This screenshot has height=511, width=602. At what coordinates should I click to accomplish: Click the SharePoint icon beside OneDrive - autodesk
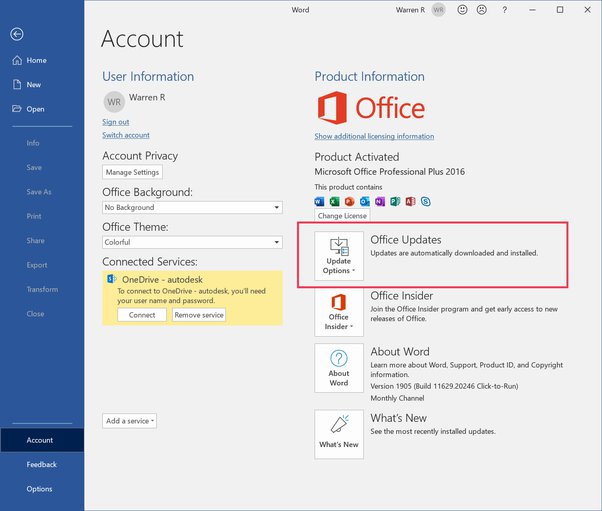111,279
